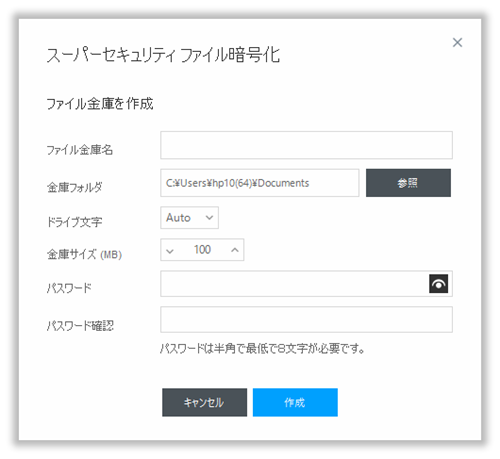Click the ドライブ文字 label
This screenshot has height=459, width=500.
coord(74,222)
